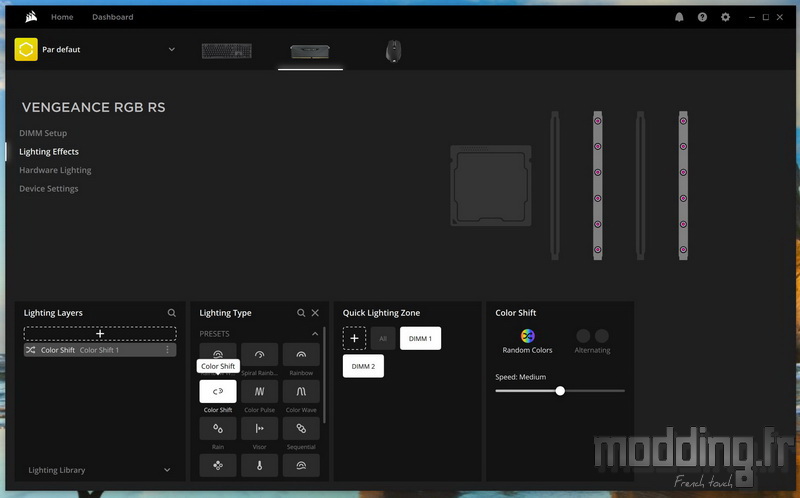Toggle the DIMM 1 zone
Viewport: 800px width, 498px height.
420,338
